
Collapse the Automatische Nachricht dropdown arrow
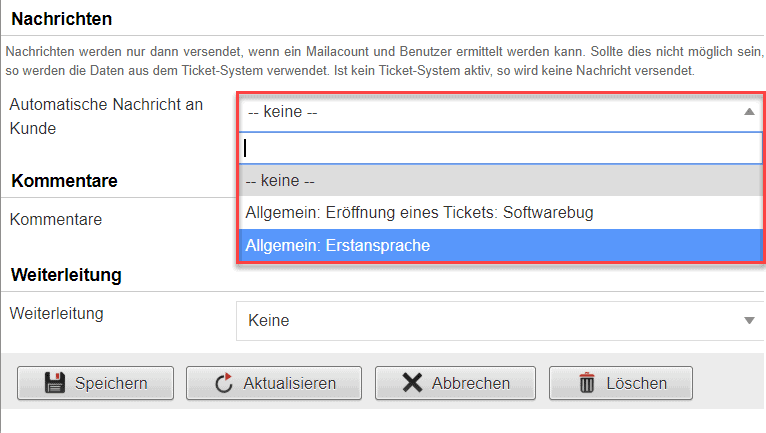[749, 113]
